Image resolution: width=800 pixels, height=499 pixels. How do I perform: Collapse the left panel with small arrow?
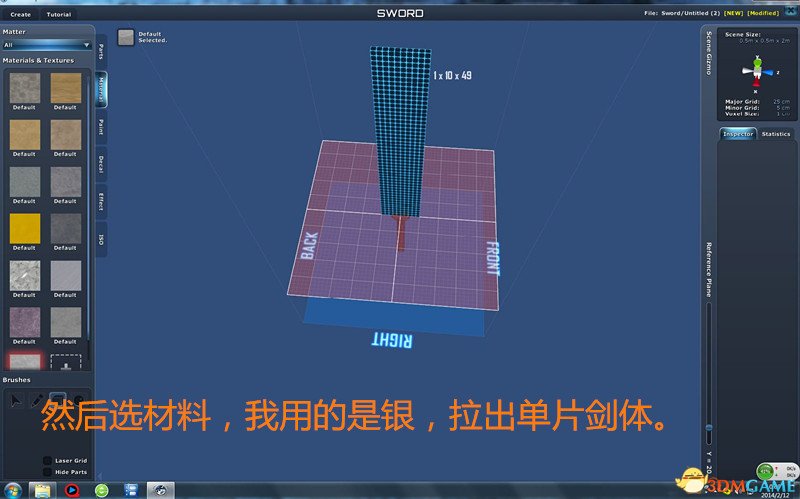(100, 476)
